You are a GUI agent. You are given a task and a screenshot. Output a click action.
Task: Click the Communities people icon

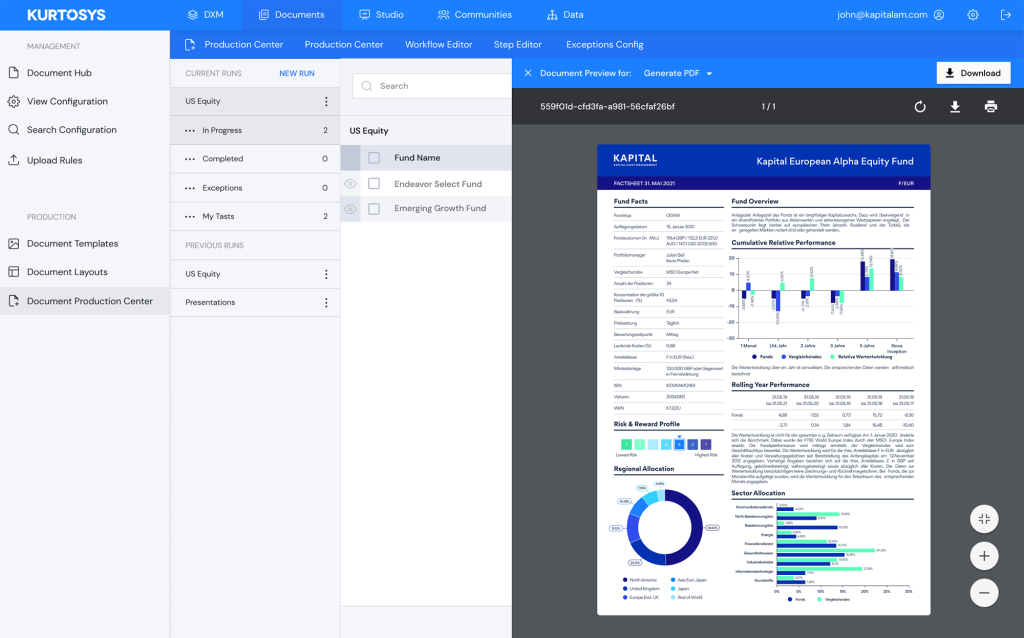click(x=443, y=14)
